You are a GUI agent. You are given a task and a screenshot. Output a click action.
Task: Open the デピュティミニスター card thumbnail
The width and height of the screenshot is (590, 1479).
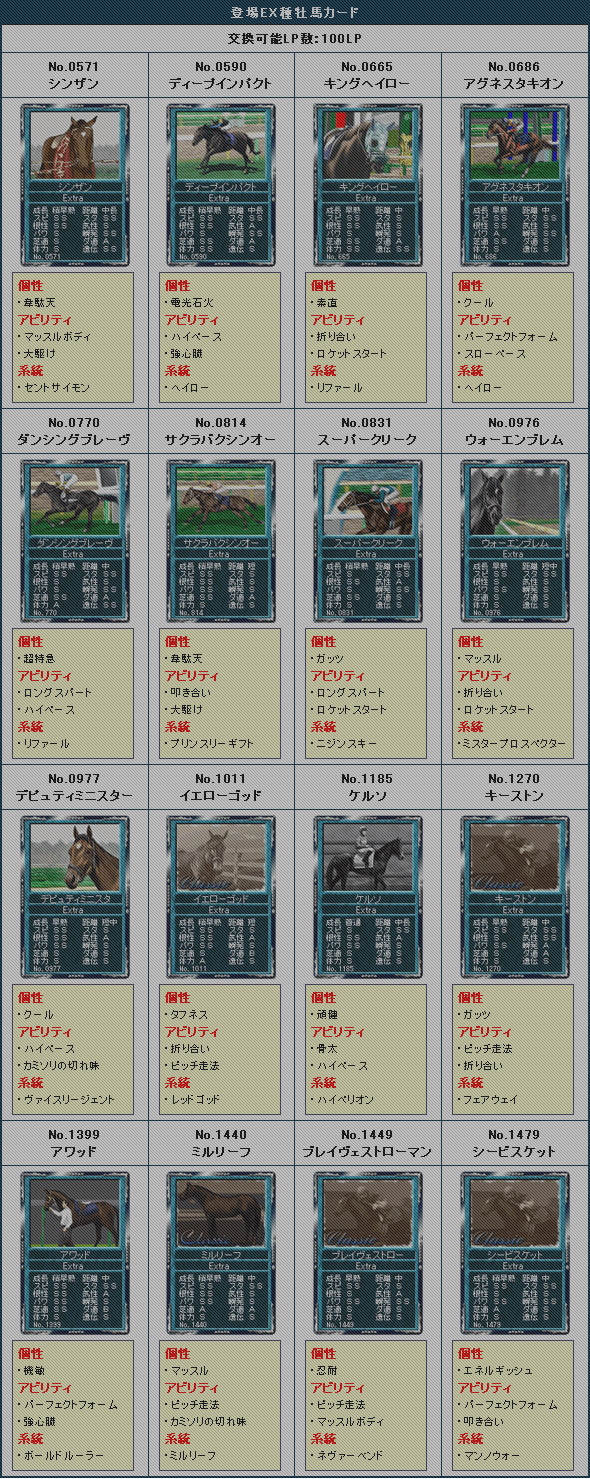click(x=75, y=897)
